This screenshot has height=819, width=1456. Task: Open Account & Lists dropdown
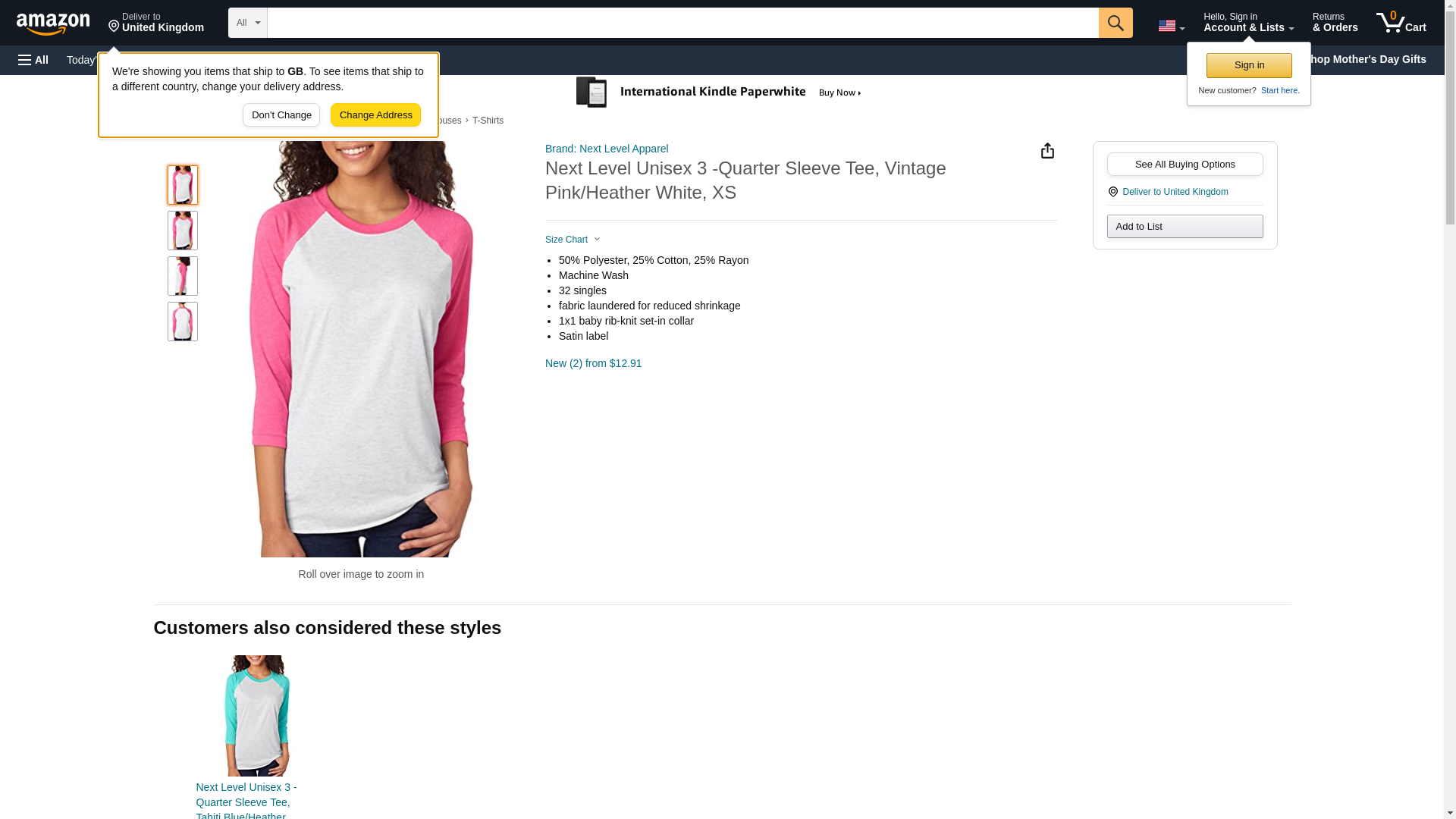[1248, 23]
